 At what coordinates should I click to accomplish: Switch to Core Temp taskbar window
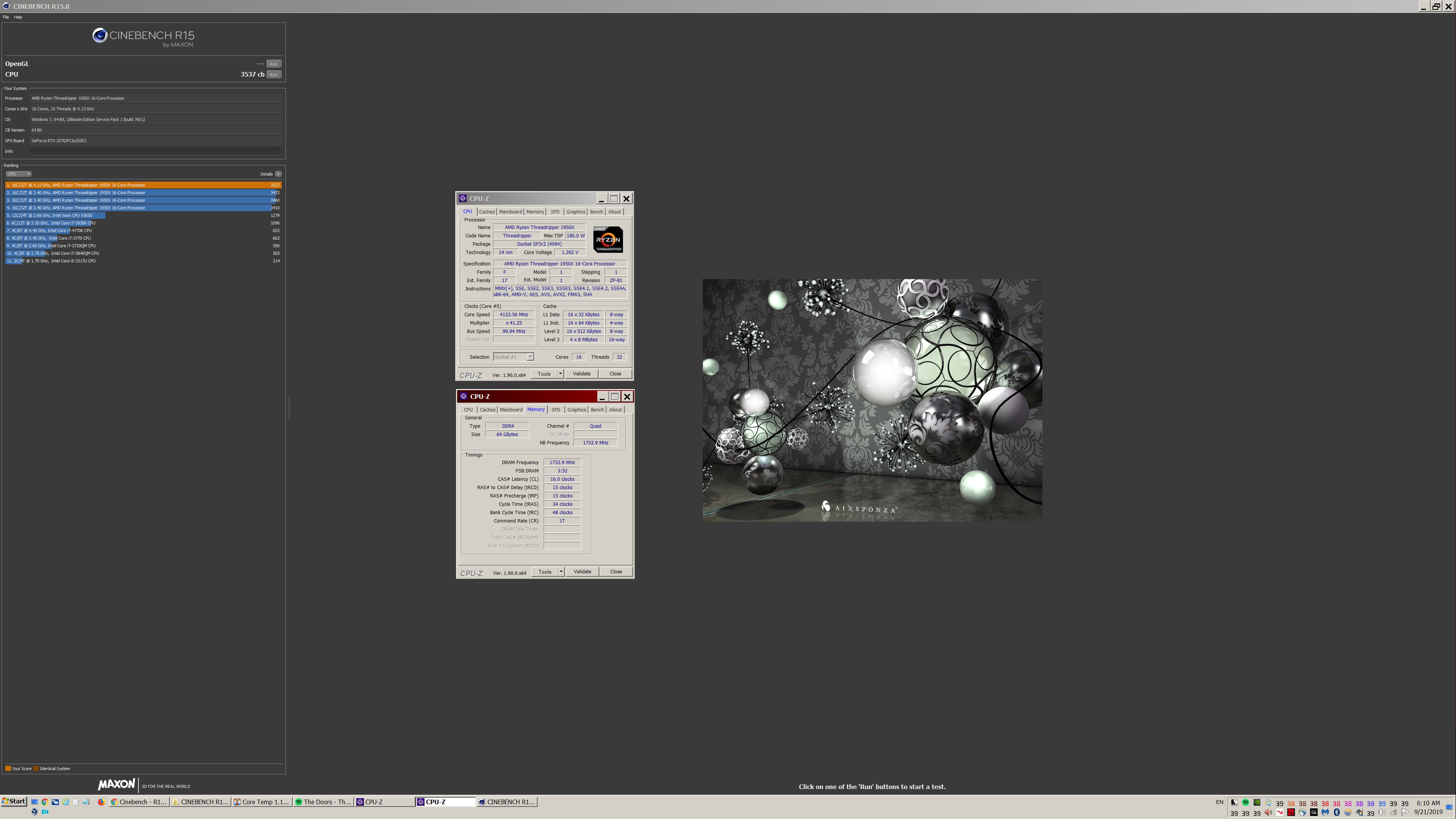point(262,802)
